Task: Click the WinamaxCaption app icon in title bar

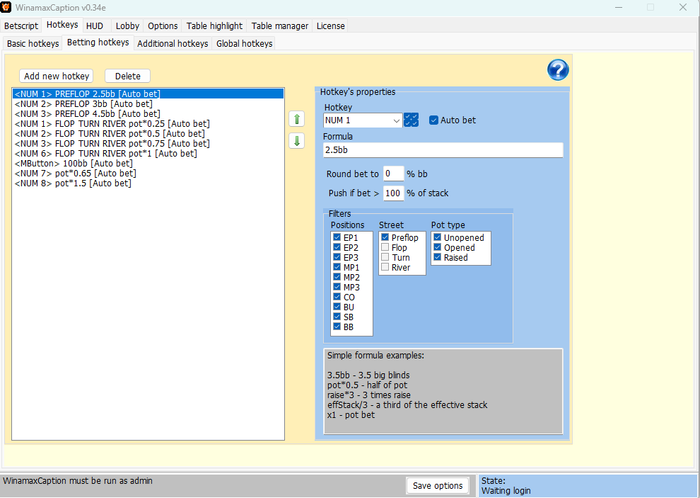Action: [6, 7]
